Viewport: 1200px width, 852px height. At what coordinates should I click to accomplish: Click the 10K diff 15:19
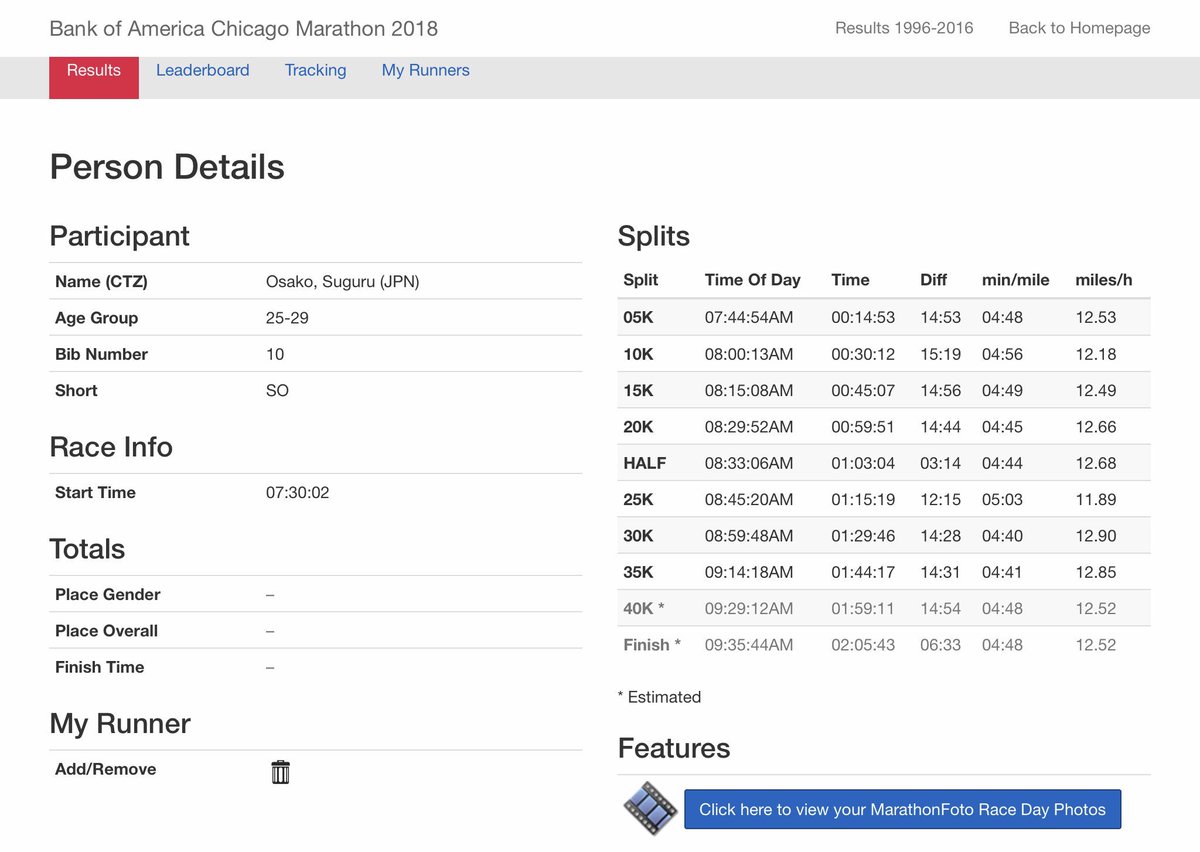940,354
